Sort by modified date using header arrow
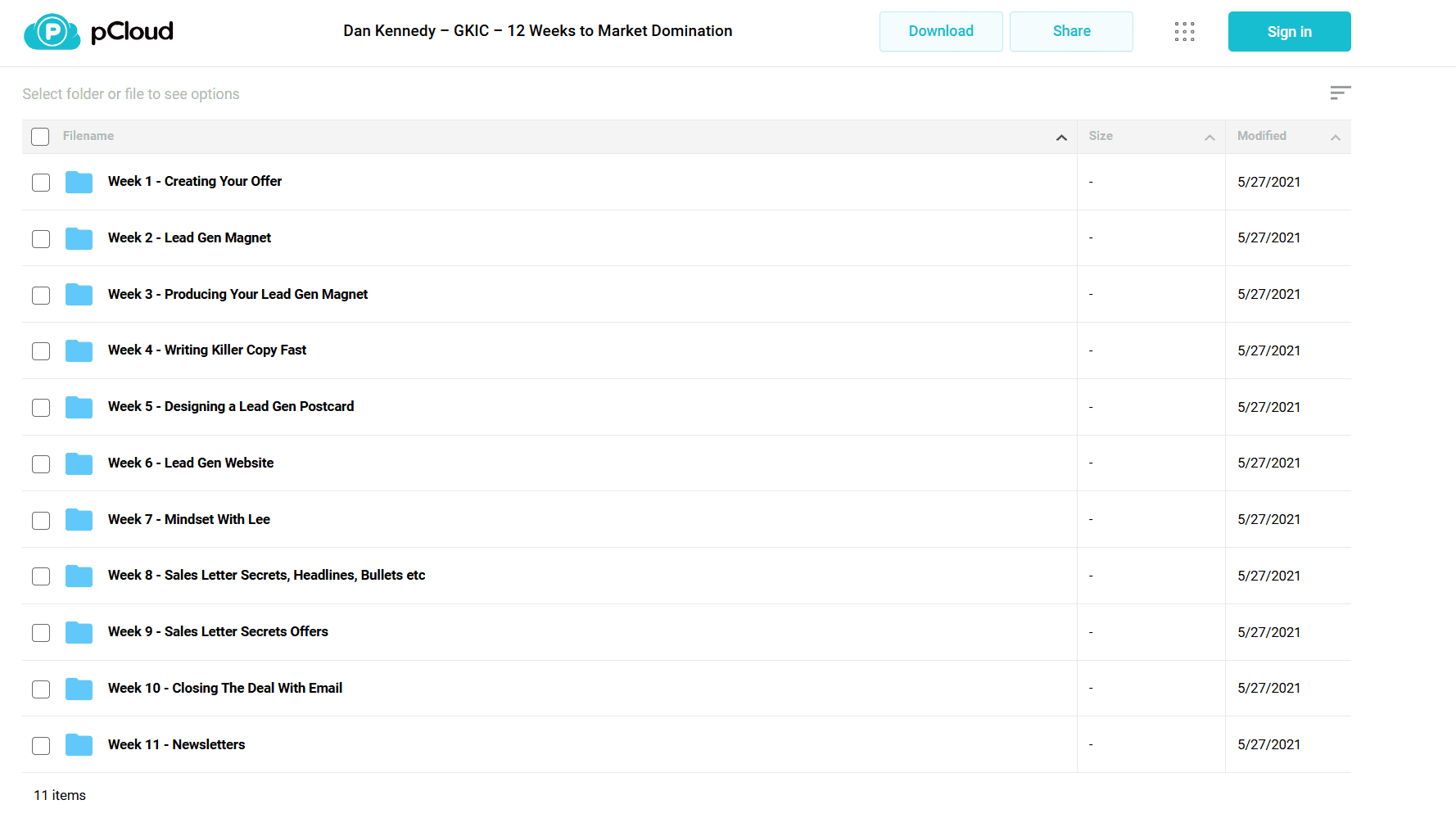Image resolution: width=1456 pixels, height=818 pixels. (x=1336, y=138)
